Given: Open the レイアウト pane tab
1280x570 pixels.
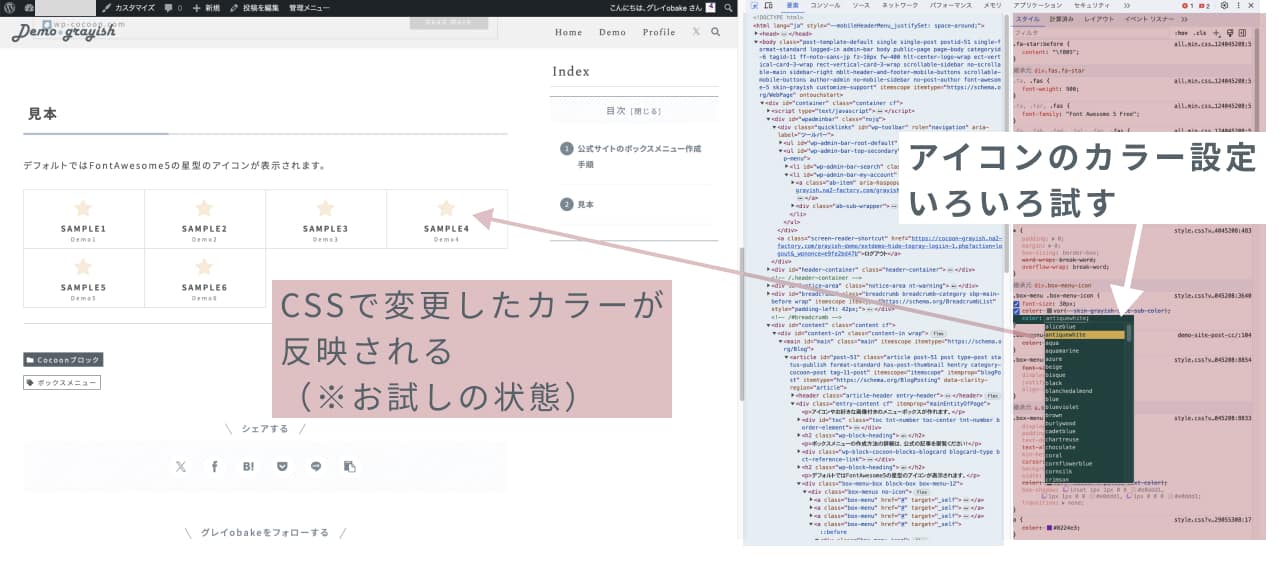Looking at the screenshot, I should pos(1099,19).
